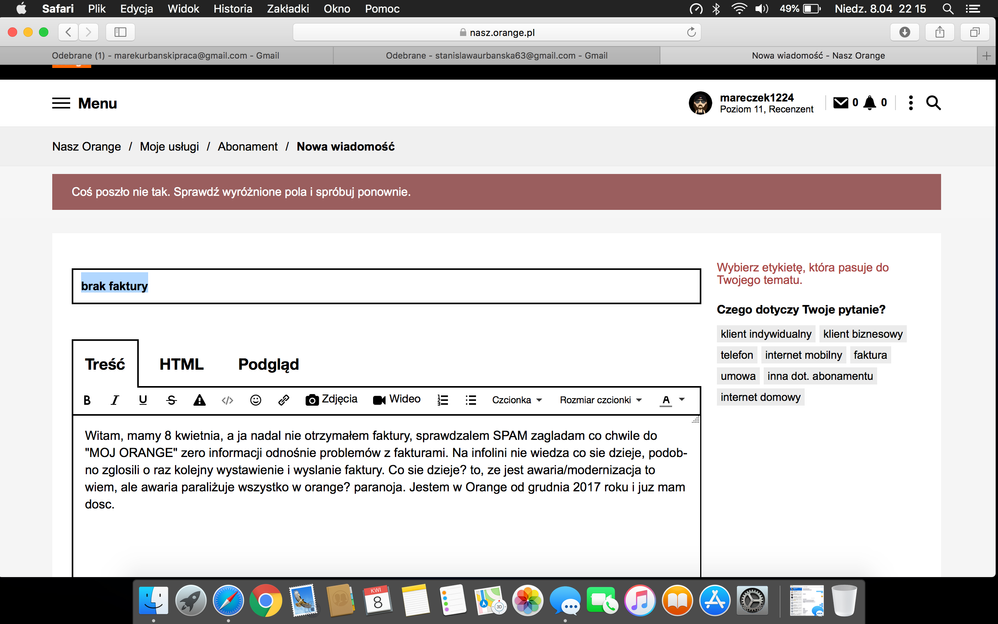
Task: Open the hamburger Menu
Action: (85, 103)
